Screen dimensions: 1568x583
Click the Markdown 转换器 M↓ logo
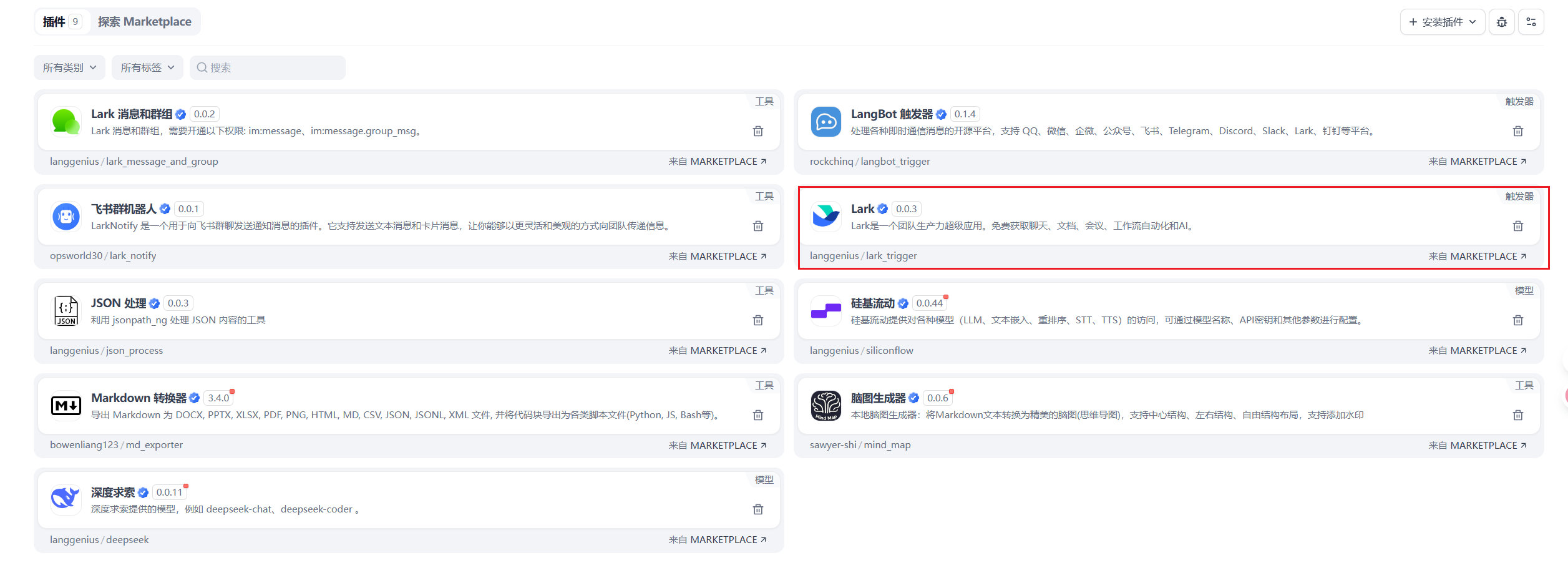pyautogui.click(x=66, y=406)
